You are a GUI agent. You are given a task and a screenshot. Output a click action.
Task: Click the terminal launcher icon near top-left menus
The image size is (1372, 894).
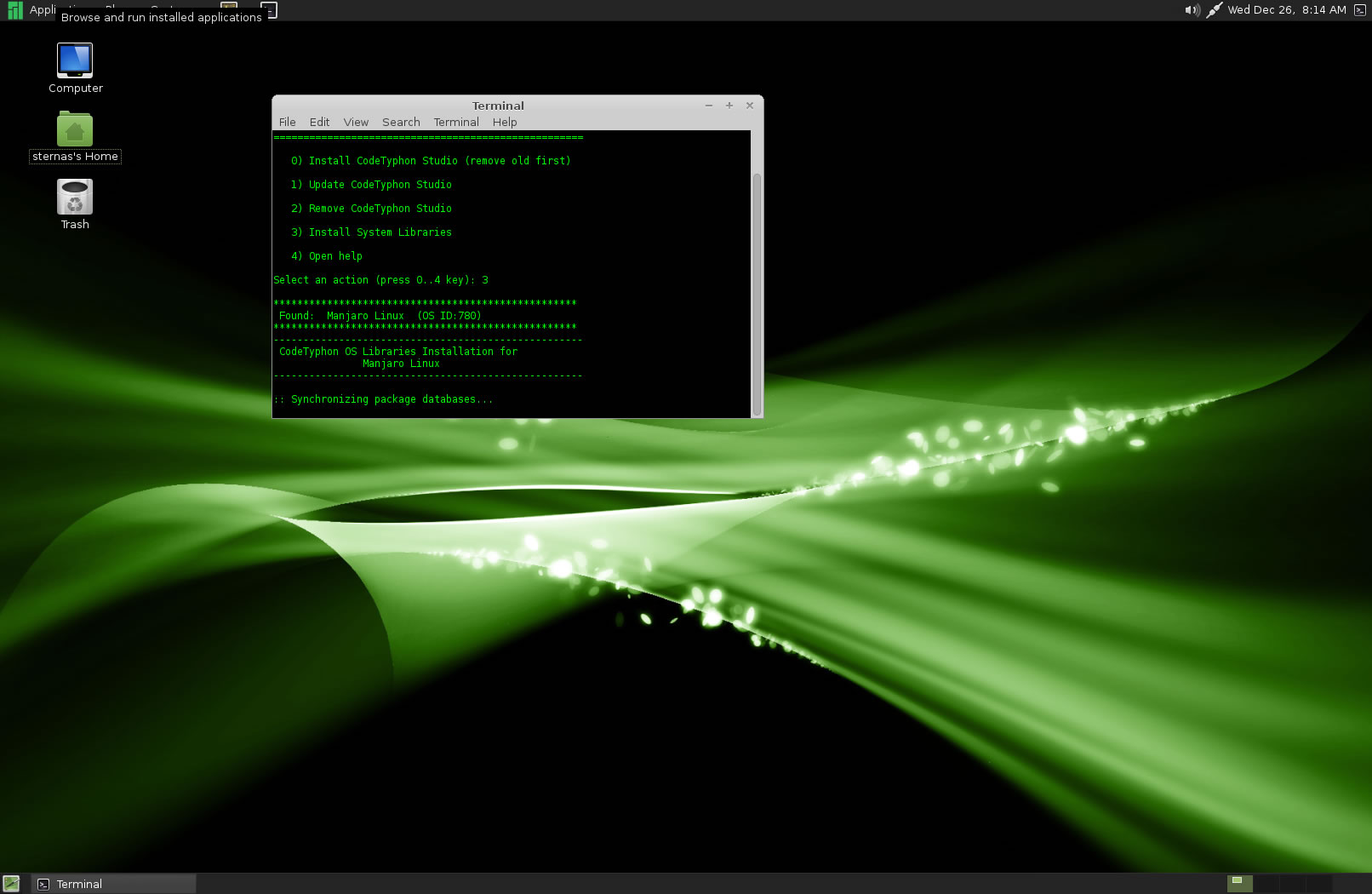(269, 10)
